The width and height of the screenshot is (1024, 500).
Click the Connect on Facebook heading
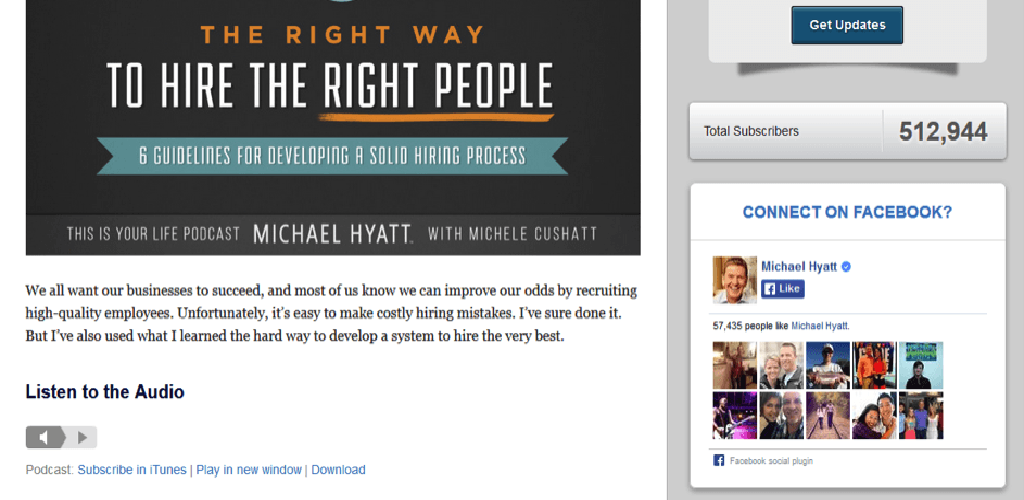[x=847, y=212]
